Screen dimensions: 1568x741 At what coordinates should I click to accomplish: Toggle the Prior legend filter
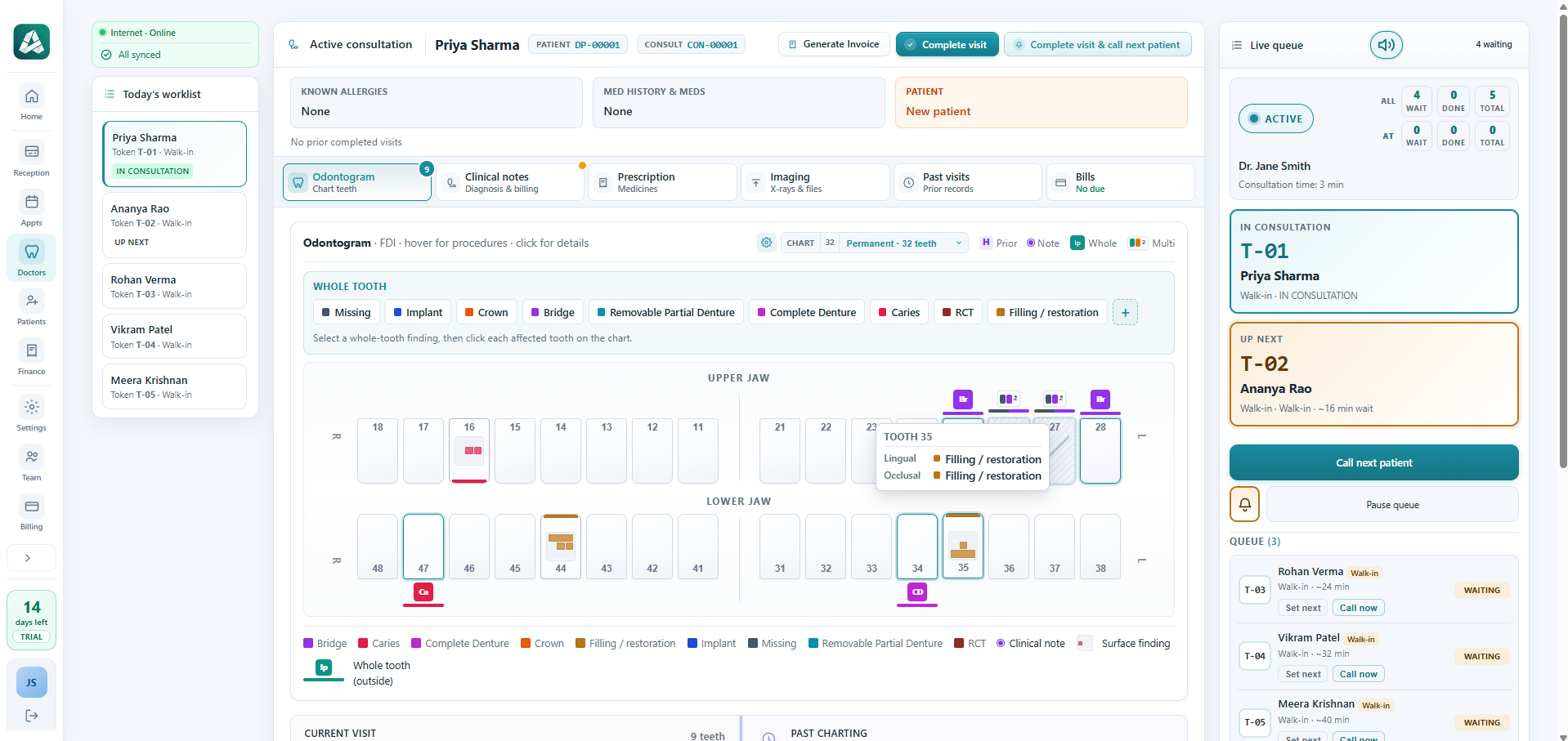[x=999, y=243]
